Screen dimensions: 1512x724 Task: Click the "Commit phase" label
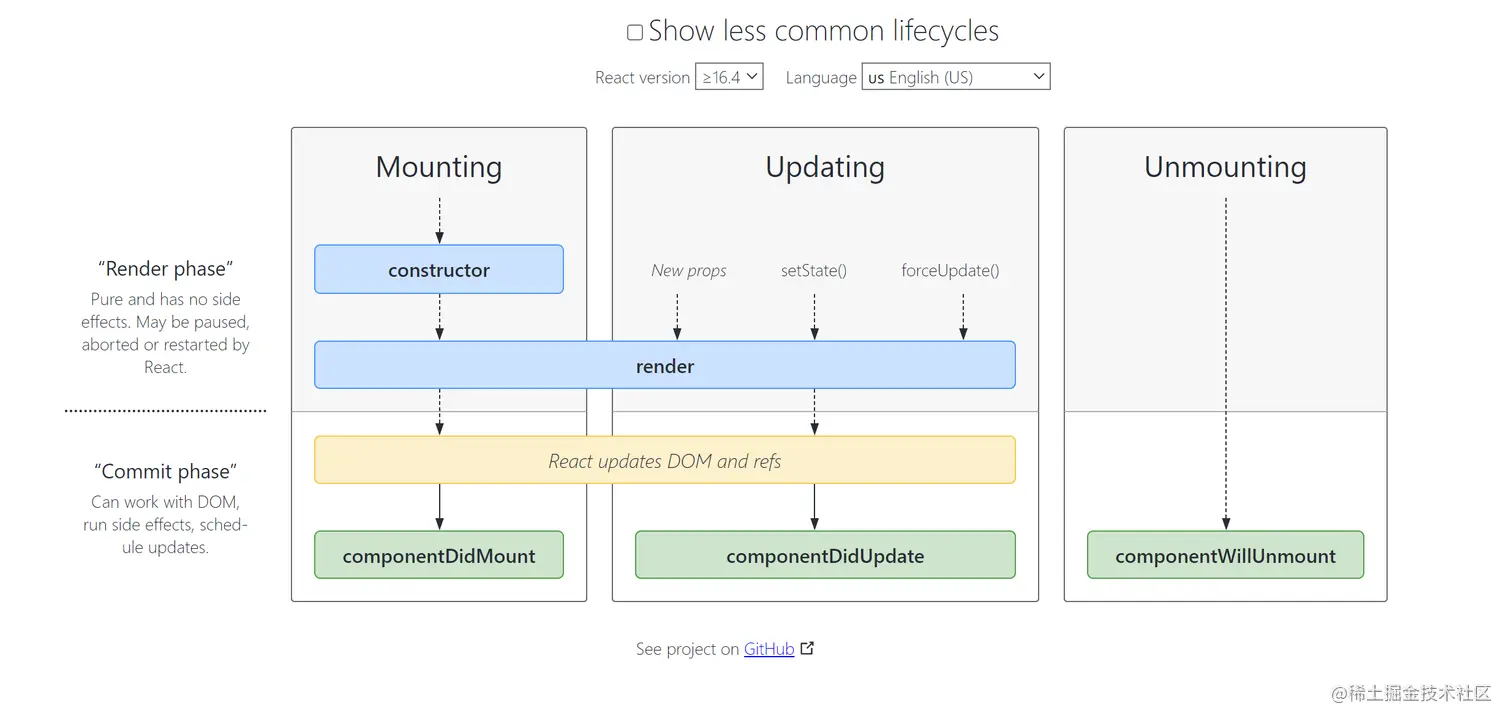[x=165, y=471]
